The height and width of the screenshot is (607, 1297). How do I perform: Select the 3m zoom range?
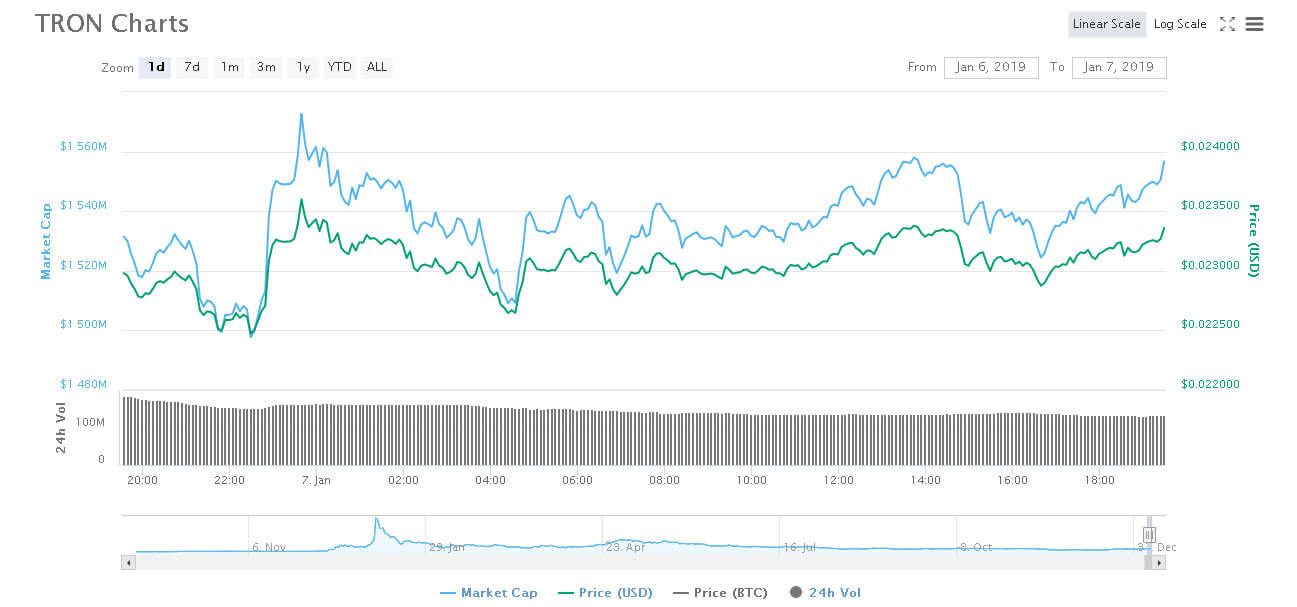266,67
